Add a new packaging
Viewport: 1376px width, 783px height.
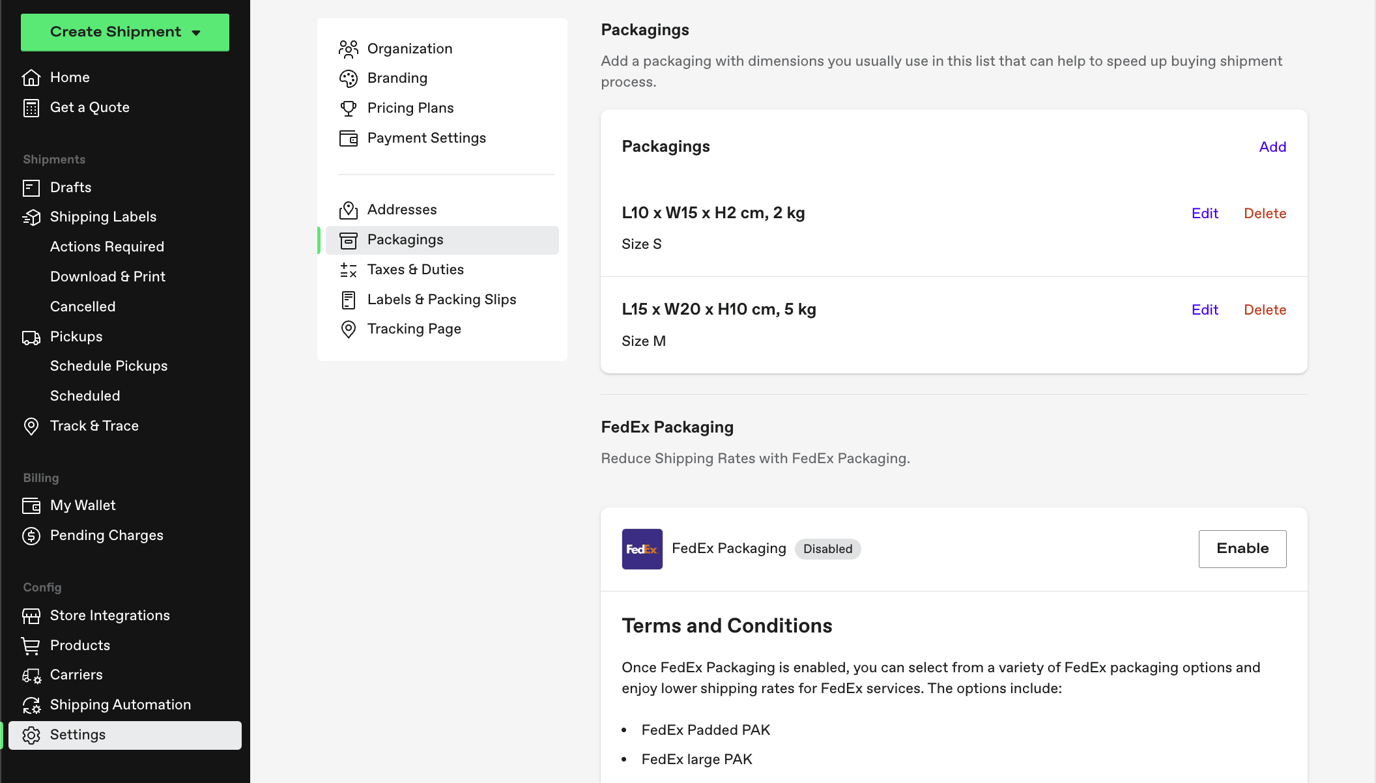click(x=1272, y=147)
